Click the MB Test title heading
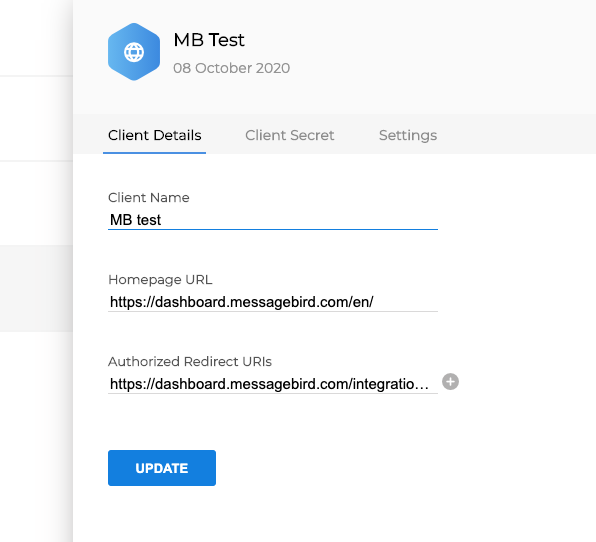Screen dimensions: 596x542 (209, 40)
